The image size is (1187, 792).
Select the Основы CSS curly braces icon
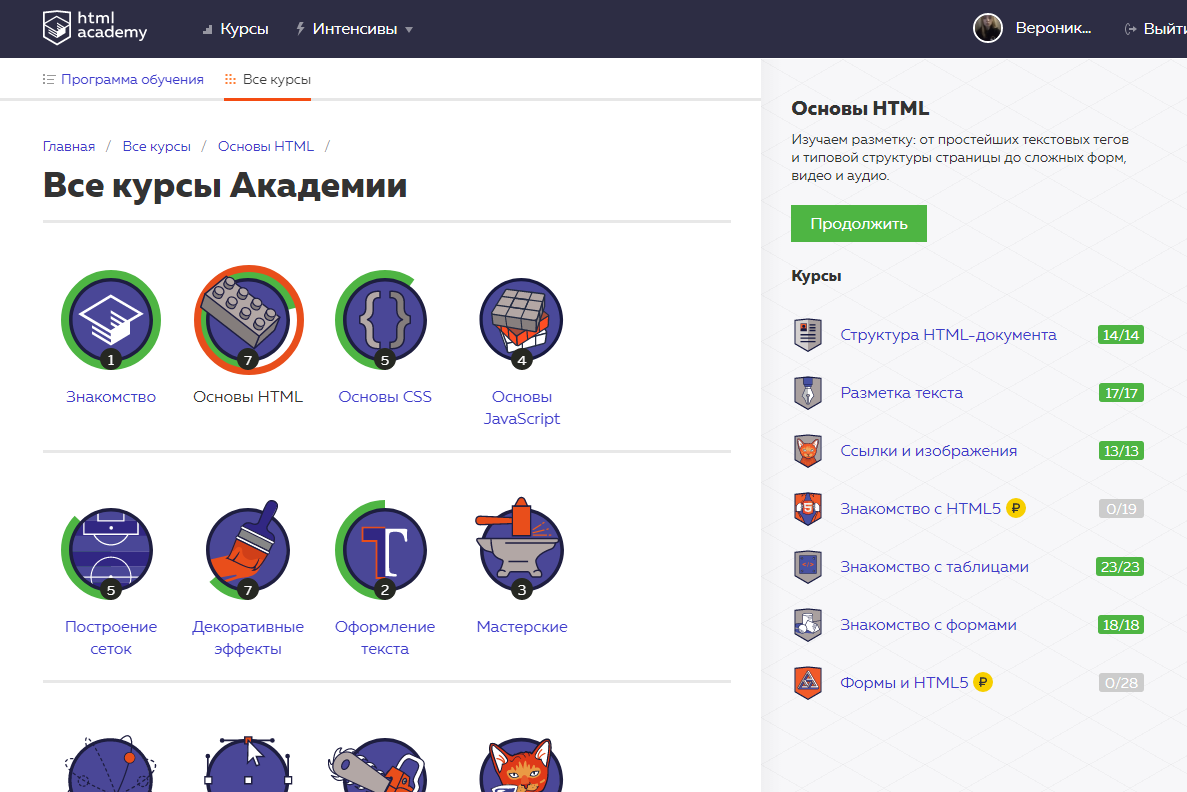(384, 320)
